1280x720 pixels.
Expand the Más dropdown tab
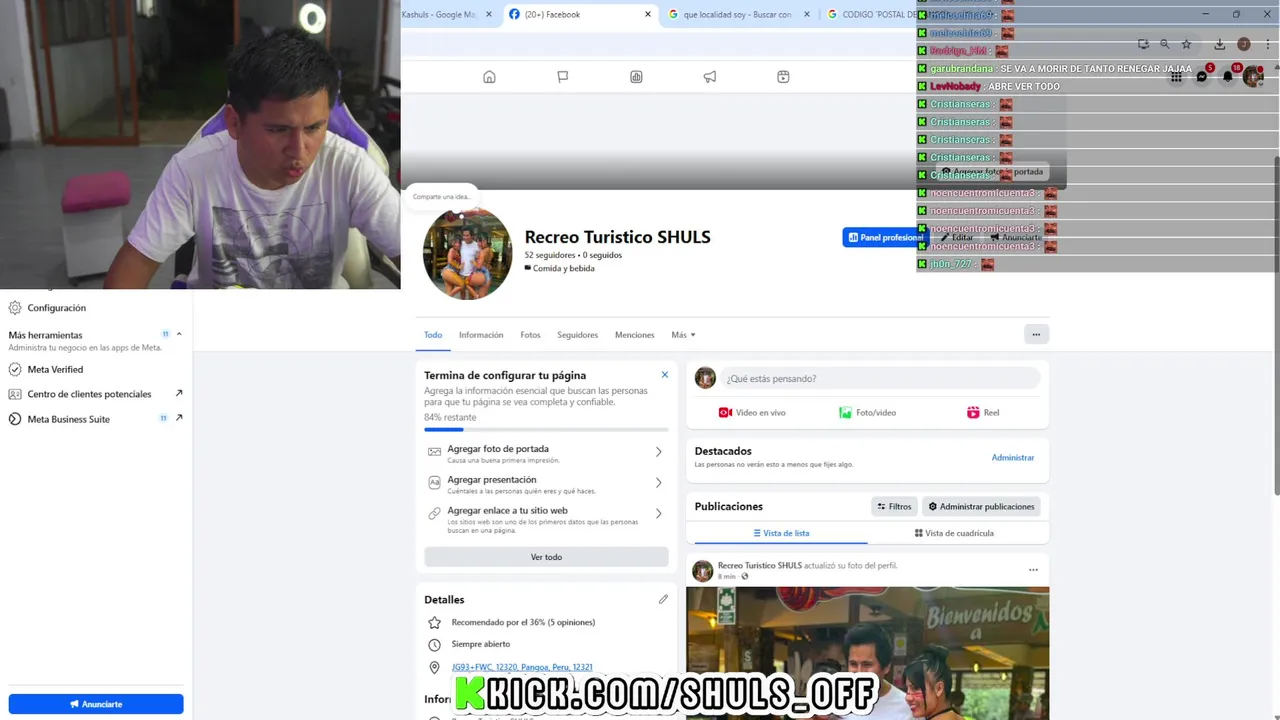[683, 335]
